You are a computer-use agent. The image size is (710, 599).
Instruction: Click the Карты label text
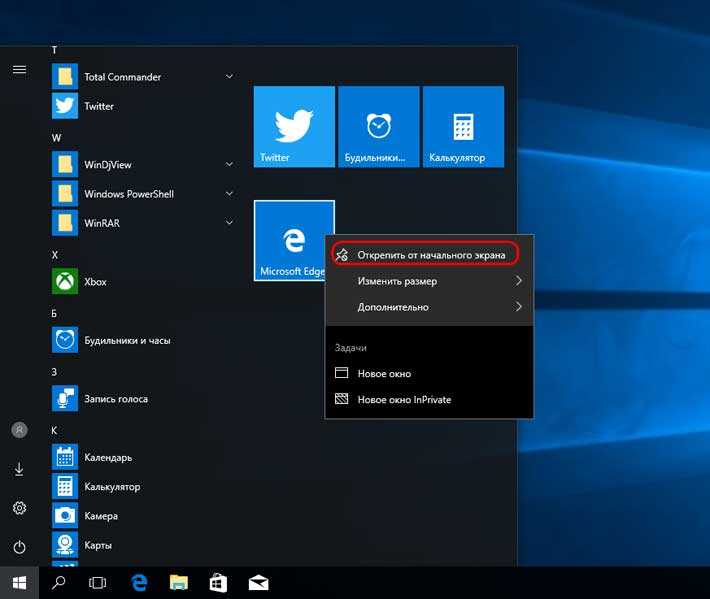tap(98, 545)
